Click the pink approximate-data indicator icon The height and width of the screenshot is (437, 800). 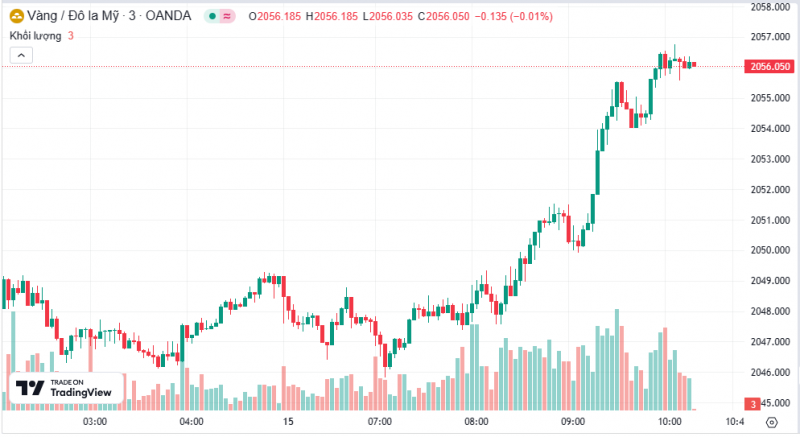pos(227,17)
